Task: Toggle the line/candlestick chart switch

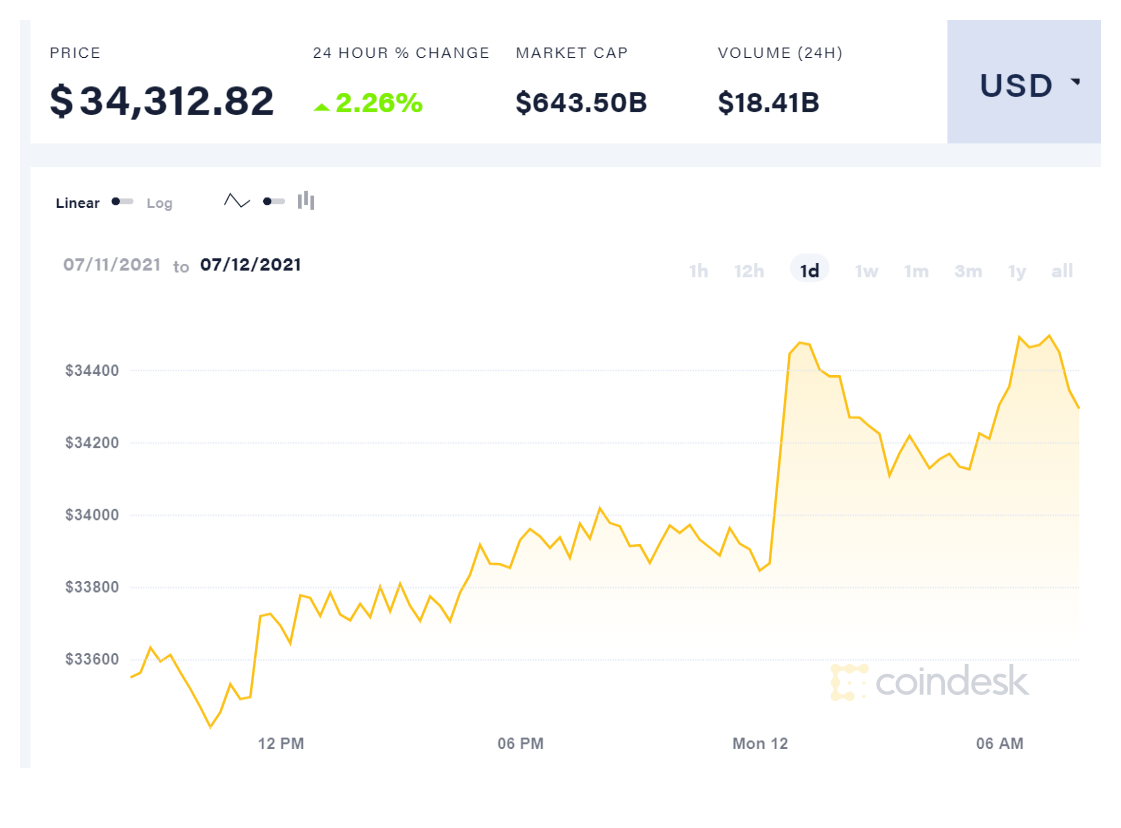Action: (x=273, y=201)
